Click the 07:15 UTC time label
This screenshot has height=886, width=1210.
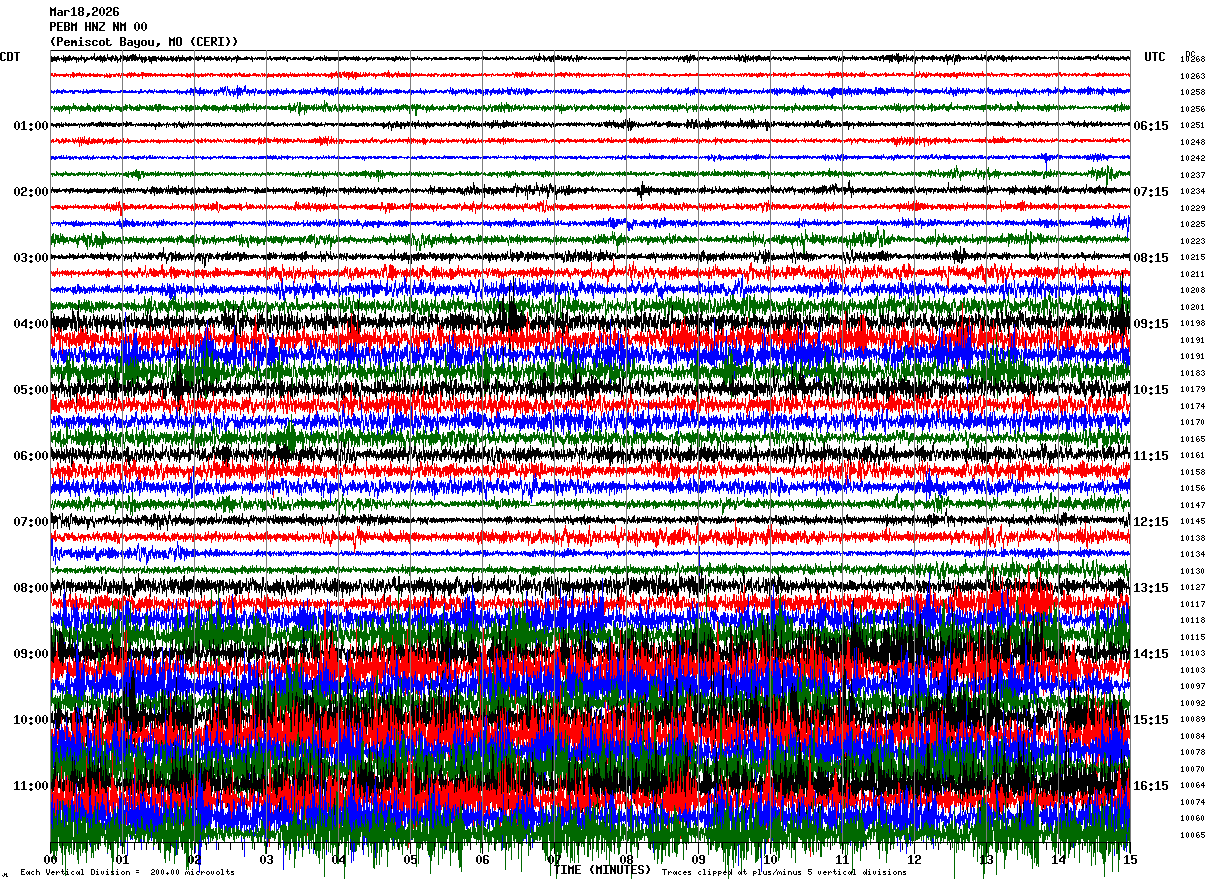[x=1151, y=192]
